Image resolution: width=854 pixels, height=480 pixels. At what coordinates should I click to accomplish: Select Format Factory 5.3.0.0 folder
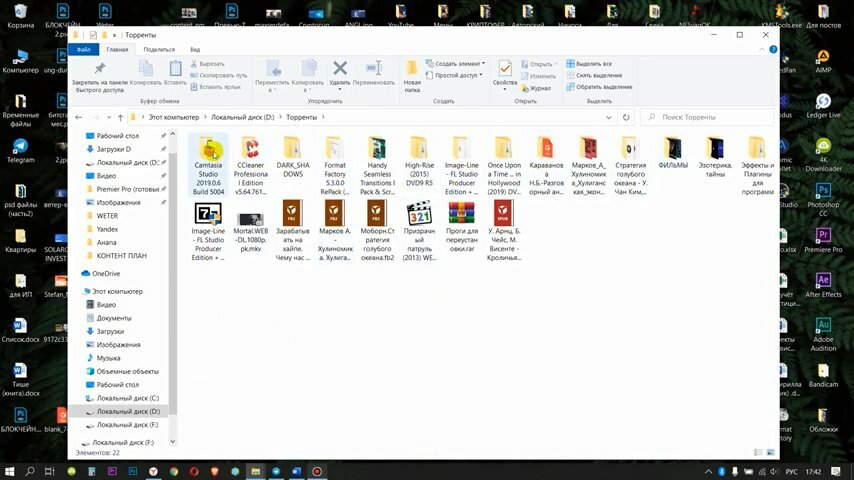point(334,166)
